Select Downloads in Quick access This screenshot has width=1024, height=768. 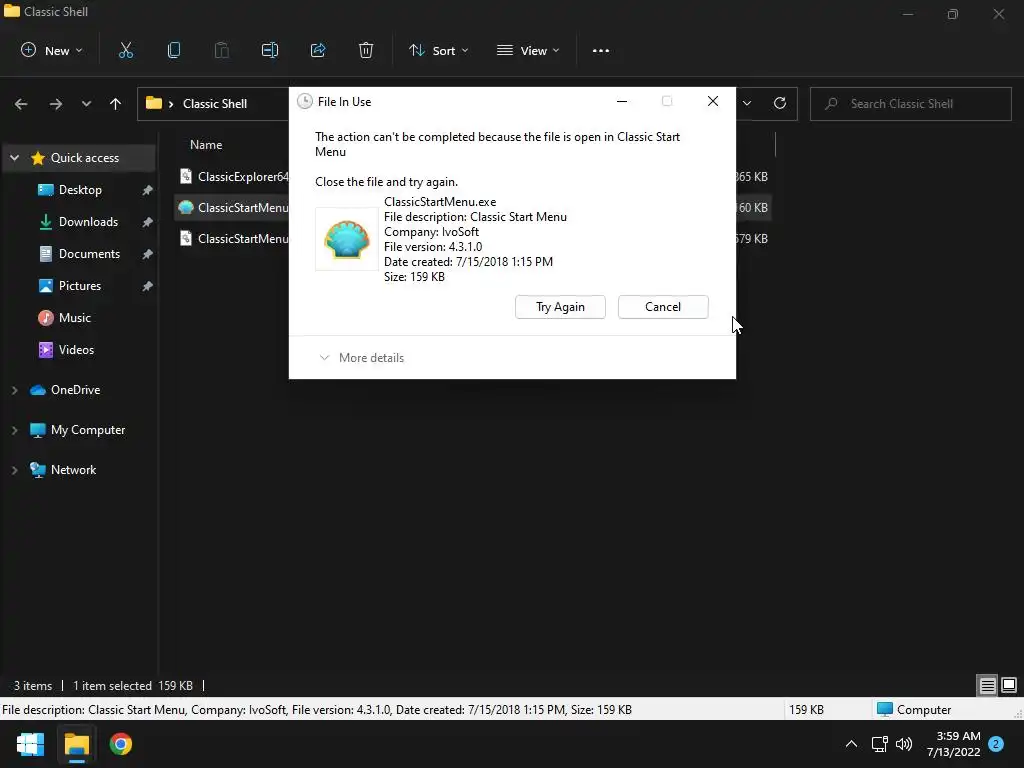[x=88, y=222]
